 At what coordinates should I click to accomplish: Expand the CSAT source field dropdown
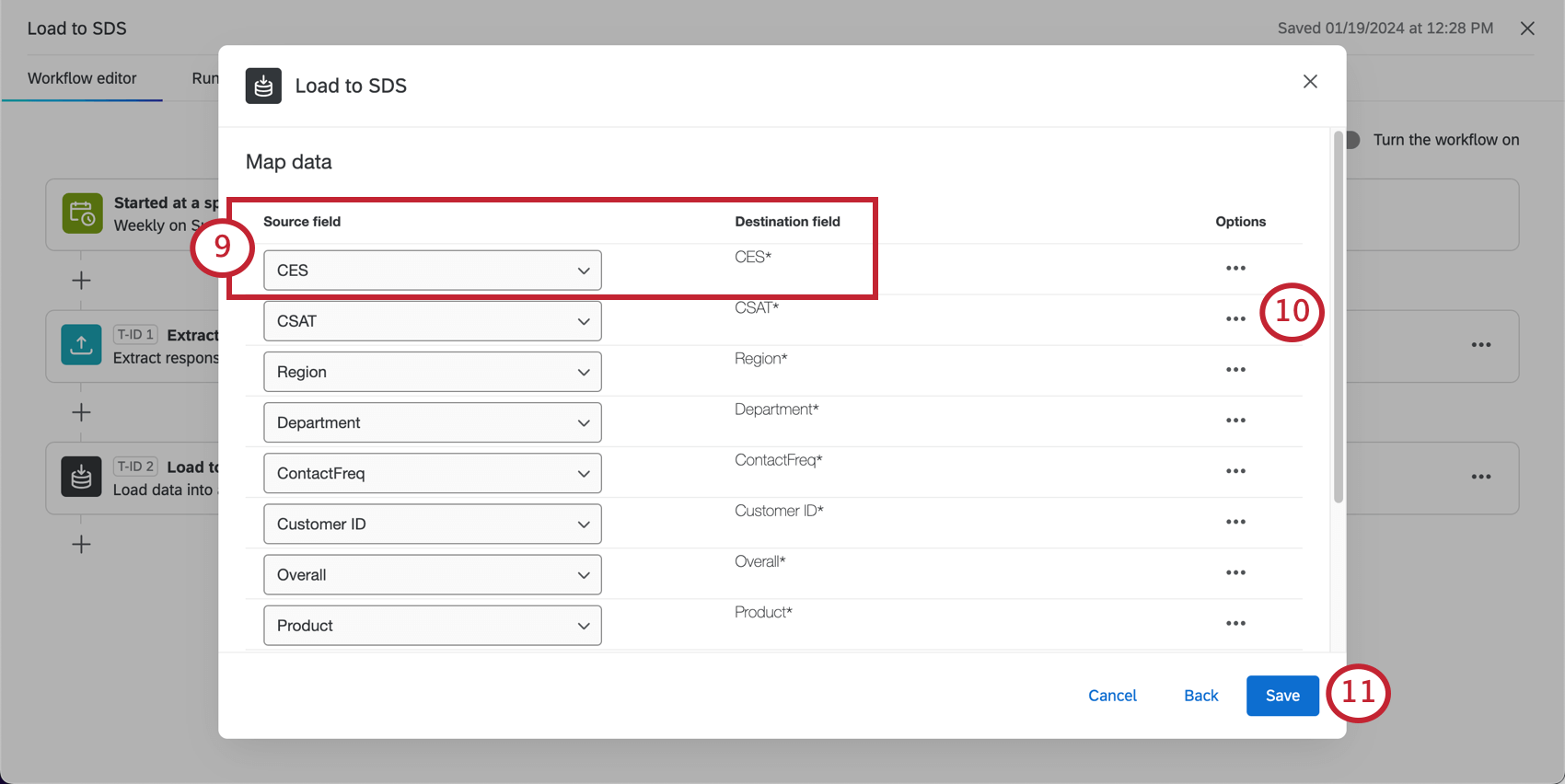click(x=432, y=321)
